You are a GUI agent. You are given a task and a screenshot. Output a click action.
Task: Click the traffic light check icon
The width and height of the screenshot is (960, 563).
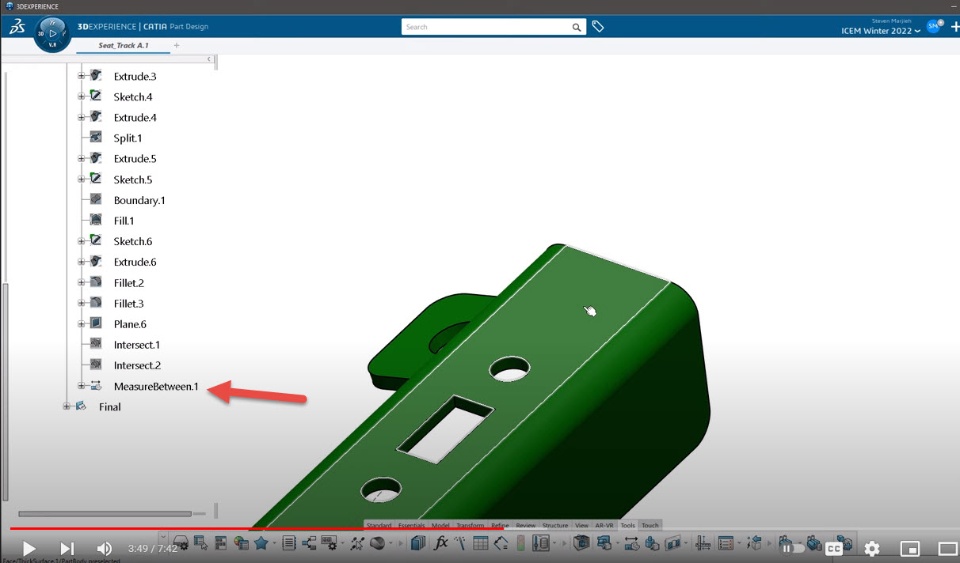(x=520, y=543)
